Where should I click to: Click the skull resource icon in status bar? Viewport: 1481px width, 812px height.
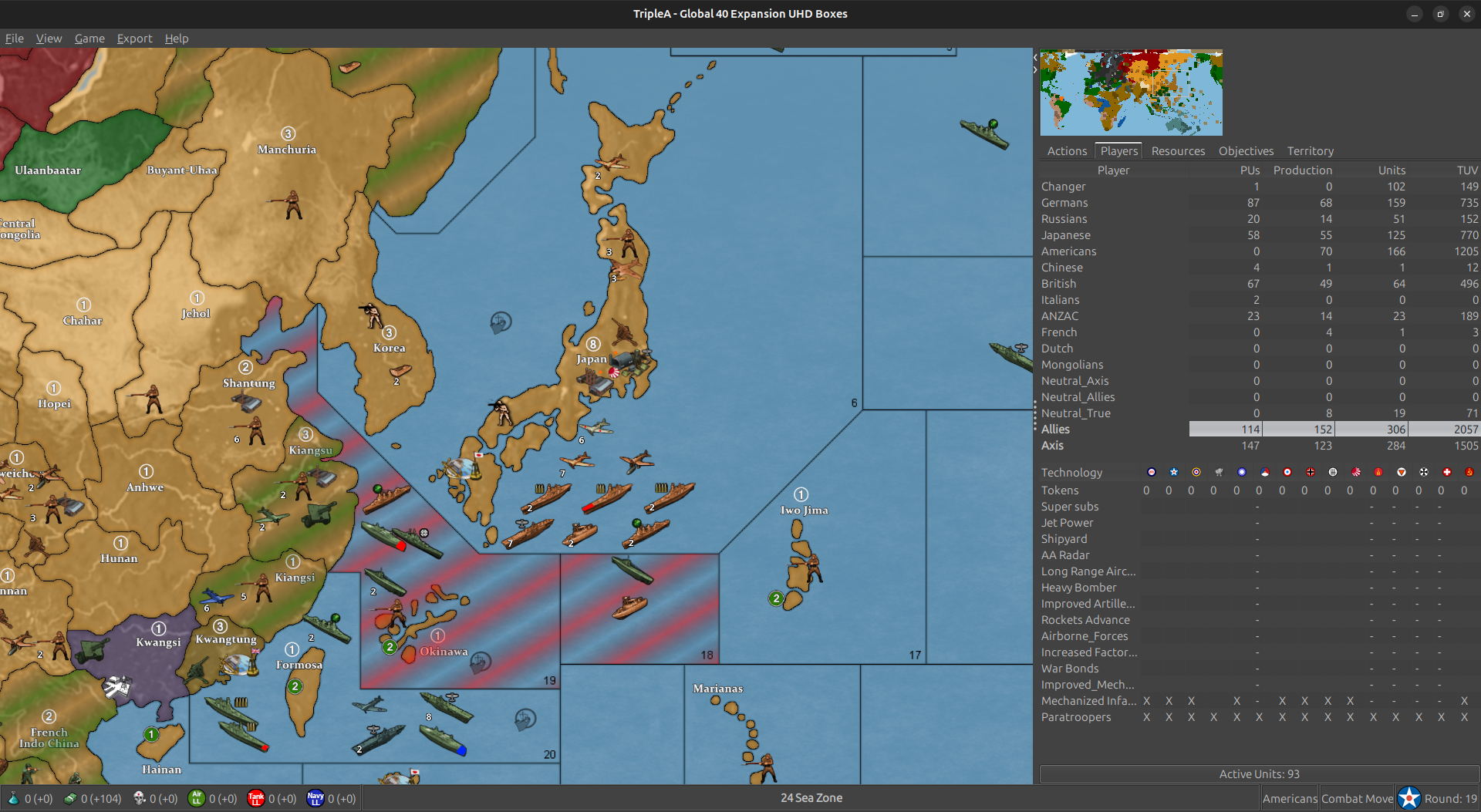(x=140, y=798)
